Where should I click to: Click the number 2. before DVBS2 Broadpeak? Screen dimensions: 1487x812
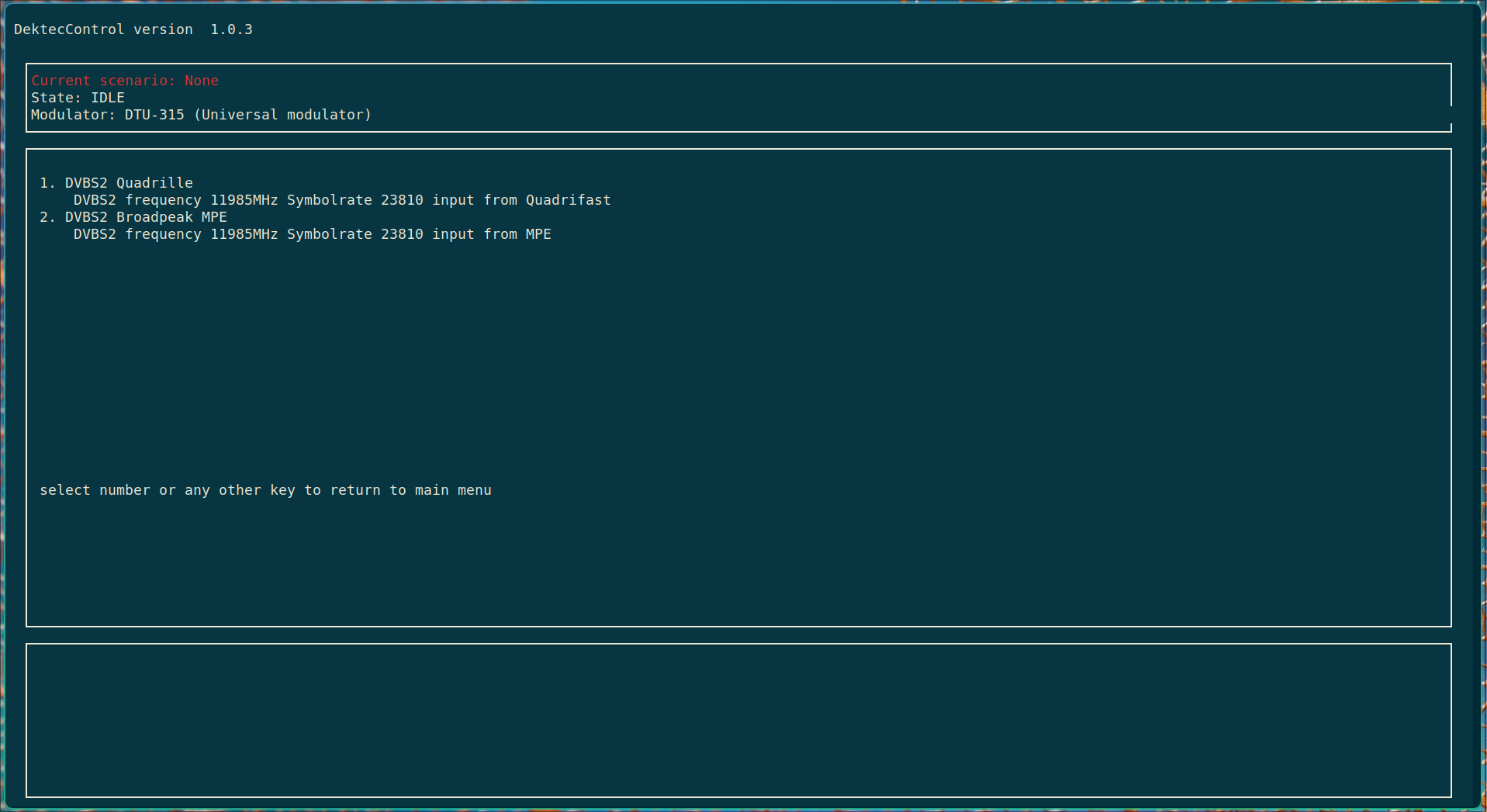click(47, 217)
